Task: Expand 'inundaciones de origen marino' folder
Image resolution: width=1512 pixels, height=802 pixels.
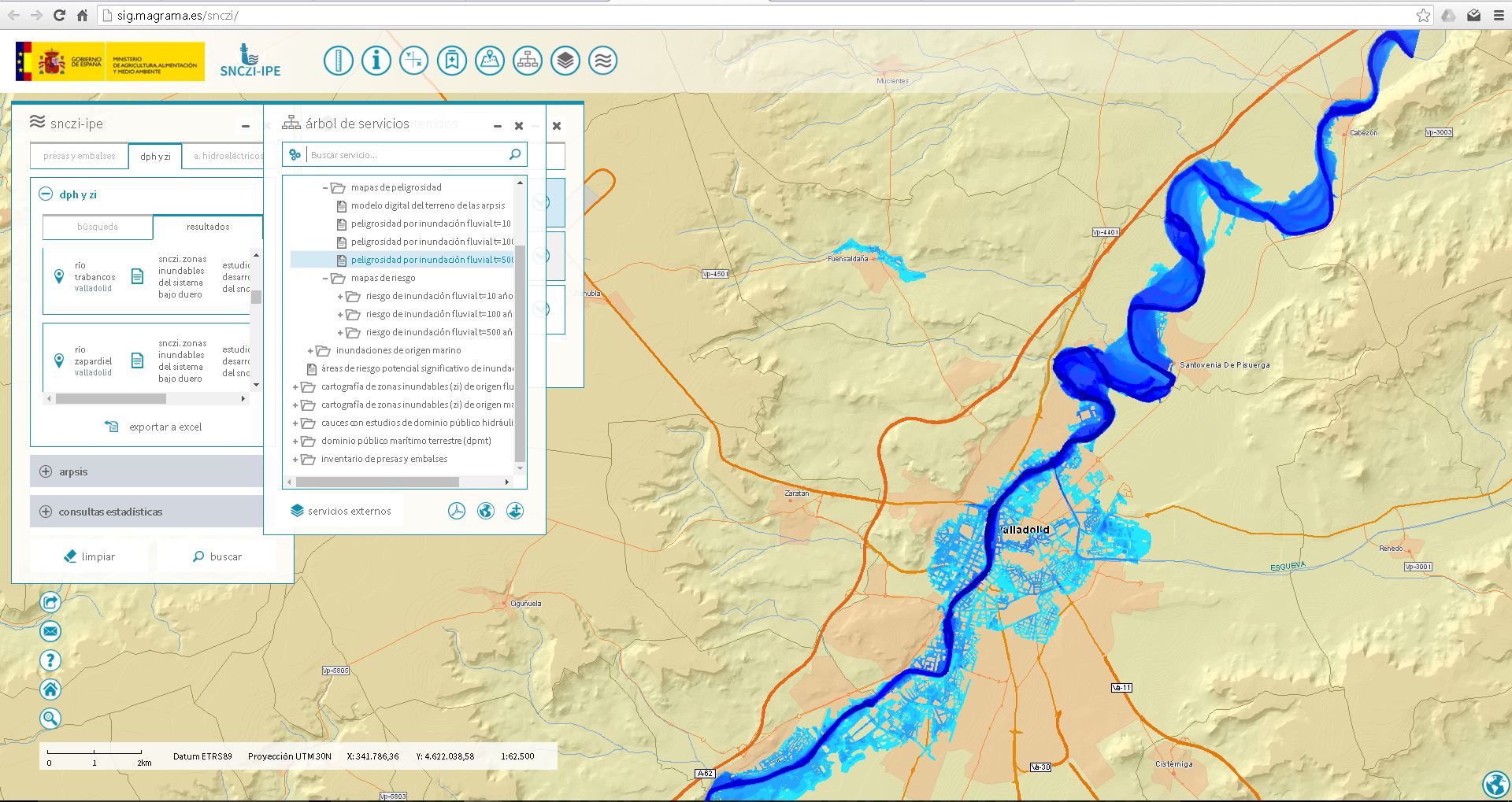Action: 310,351
